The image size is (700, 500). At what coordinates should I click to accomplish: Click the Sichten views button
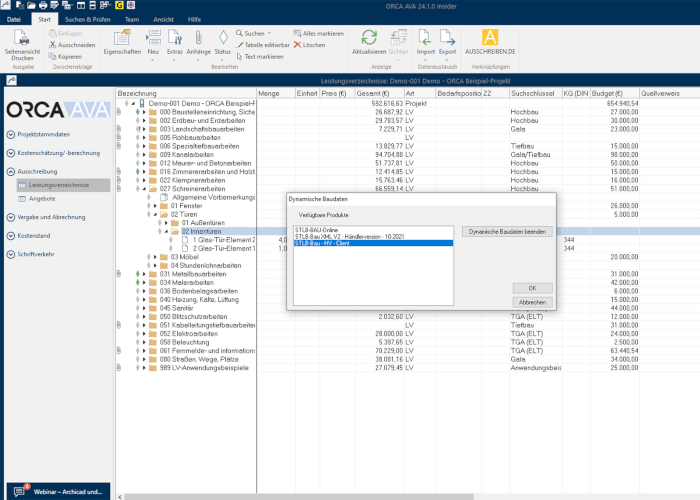[398, 45]
